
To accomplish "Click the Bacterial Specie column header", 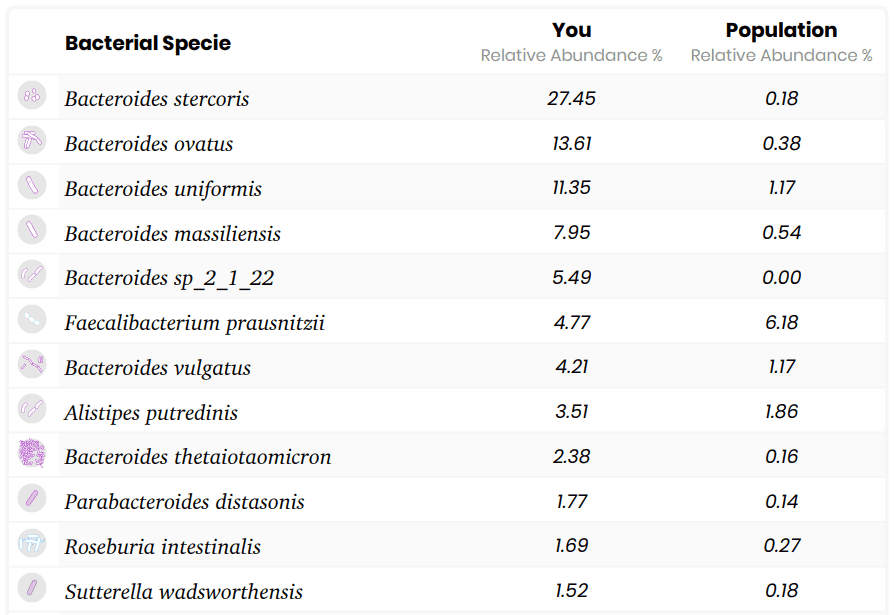I will 148,43.
